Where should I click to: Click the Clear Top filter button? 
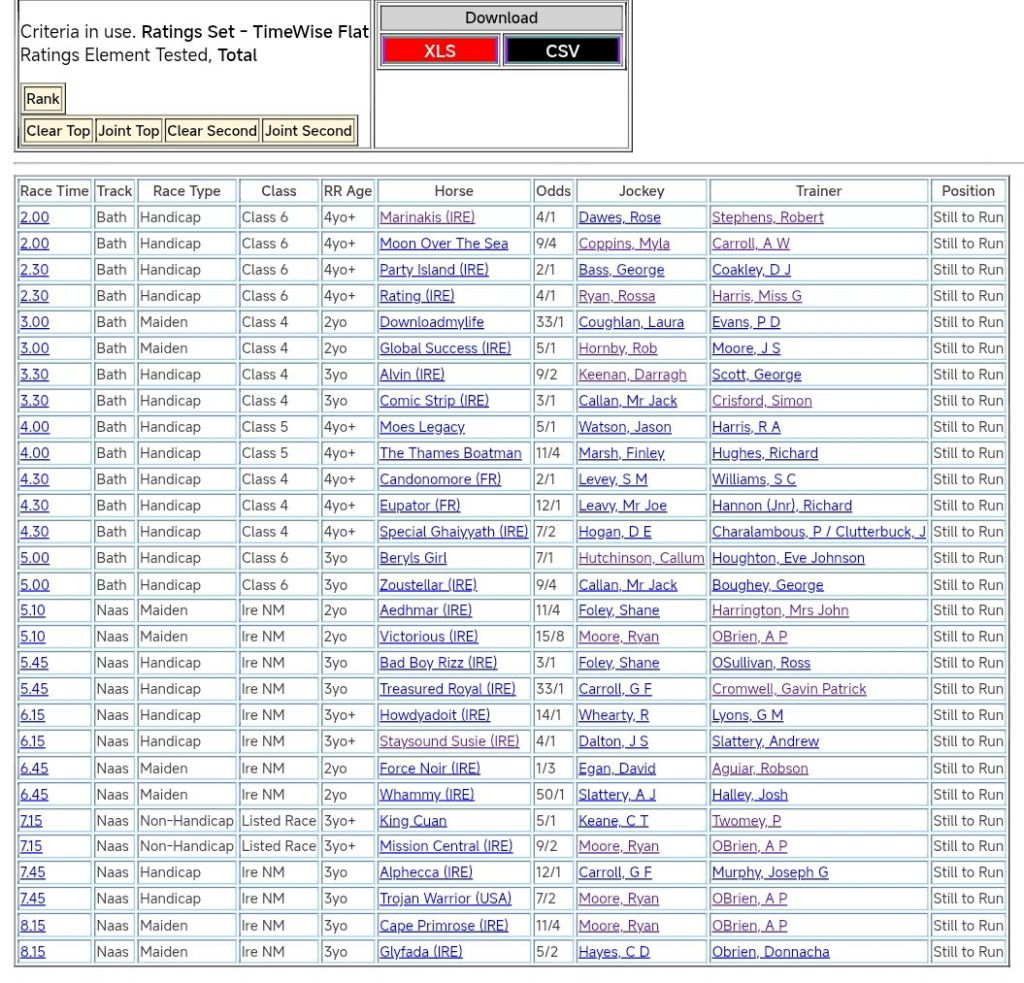pyautogui.click(x=58, y=131)
